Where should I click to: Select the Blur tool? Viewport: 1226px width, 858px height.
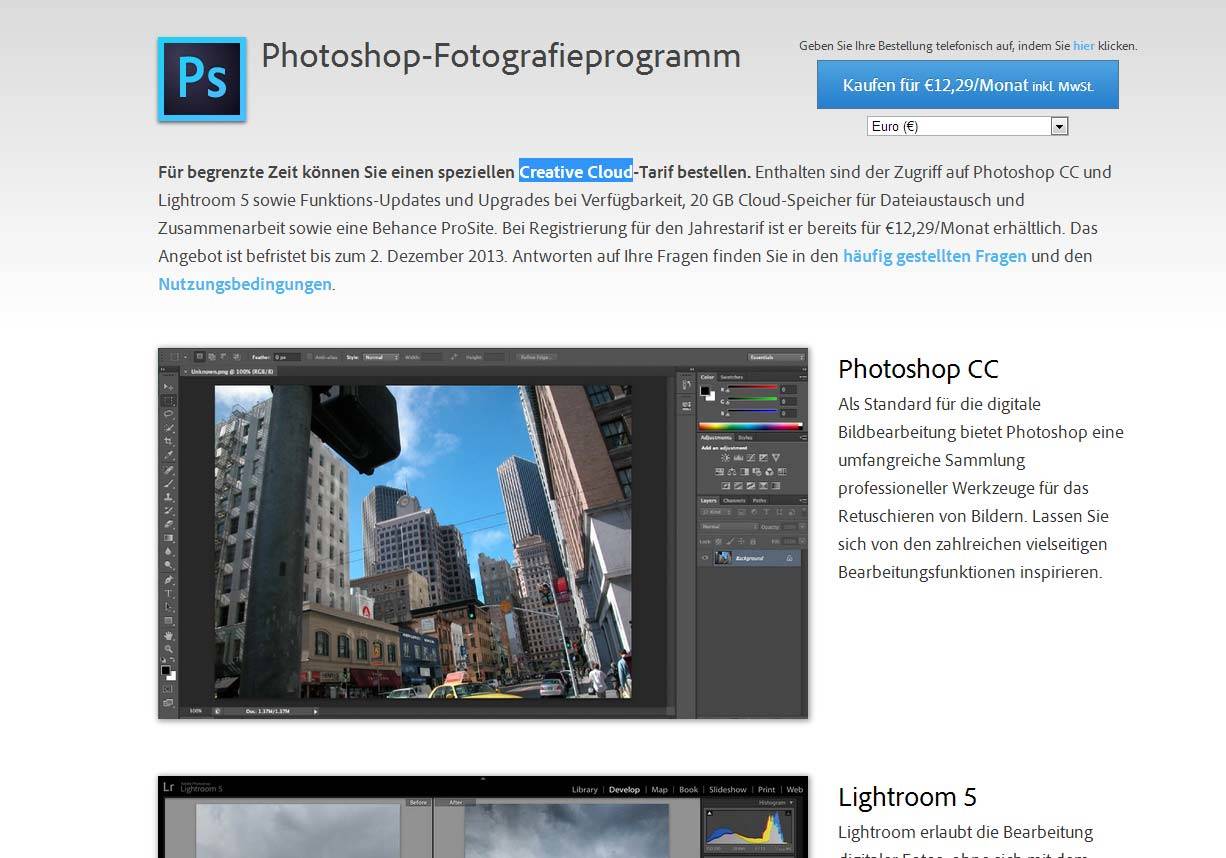168,551
